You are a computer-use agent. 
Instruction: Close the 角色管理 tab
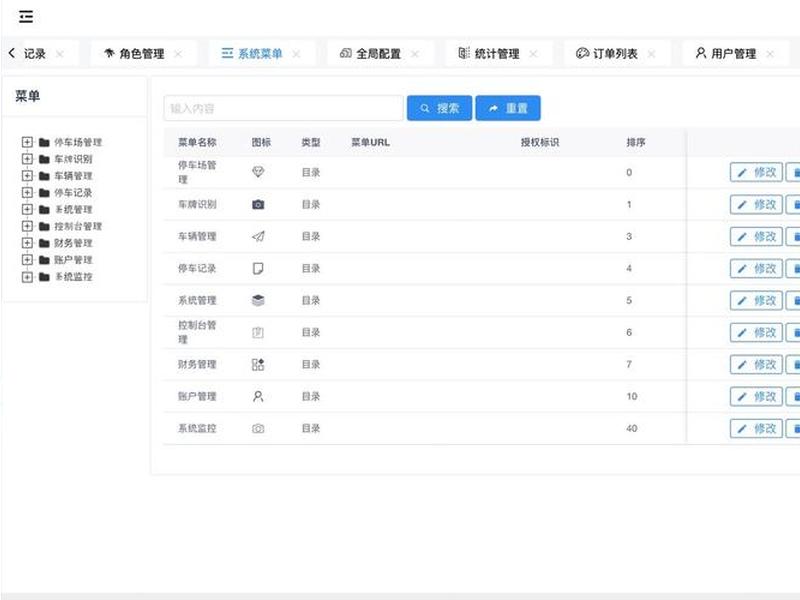(x=178, y=54)
